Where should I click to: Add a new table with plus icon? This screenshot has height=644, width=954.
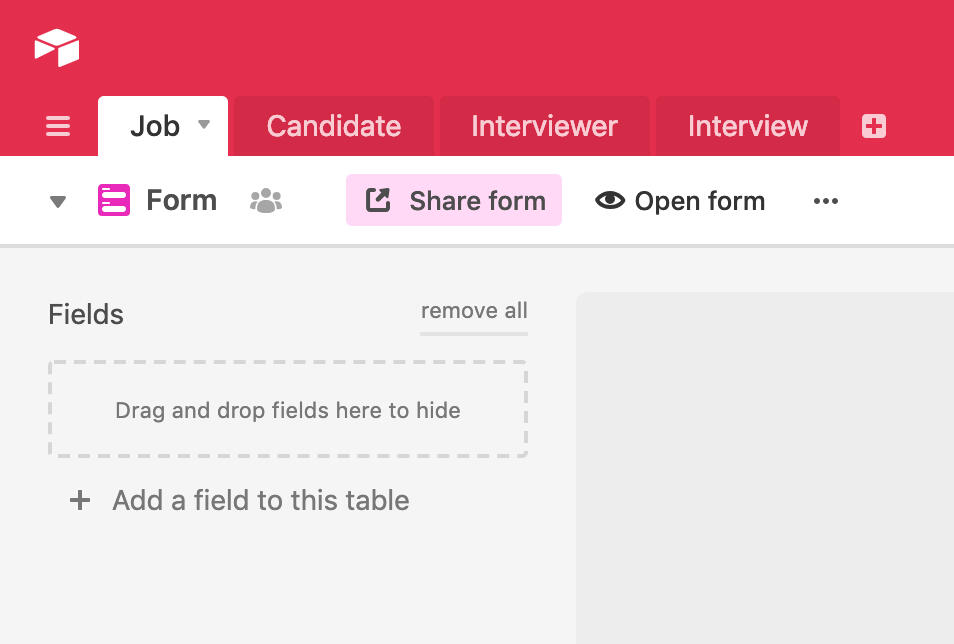click(874, 126)
